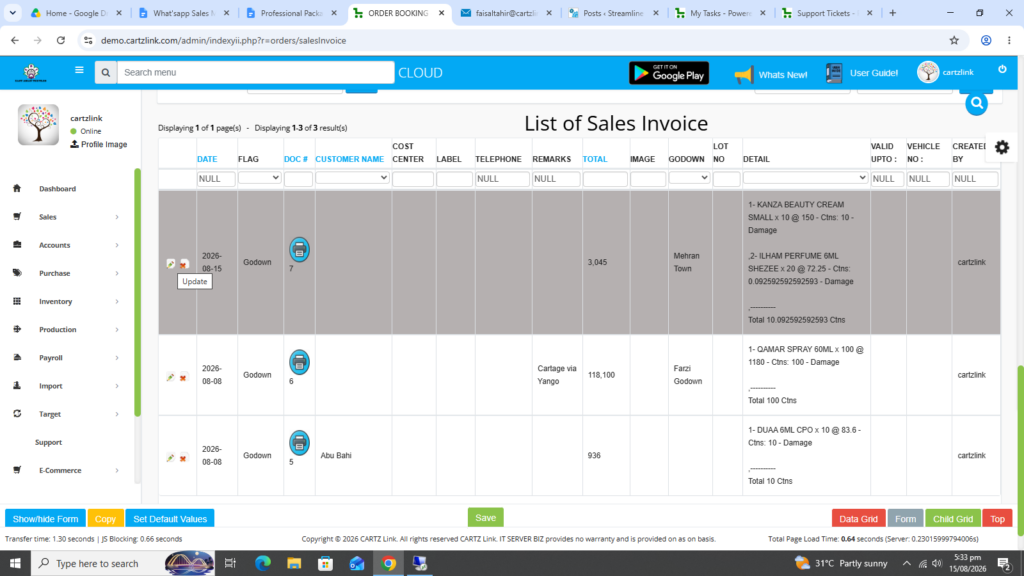This screenshot has height=576, width=1024.
Task: Open the GODOWN filter dropdown
Action: [689, 178]
